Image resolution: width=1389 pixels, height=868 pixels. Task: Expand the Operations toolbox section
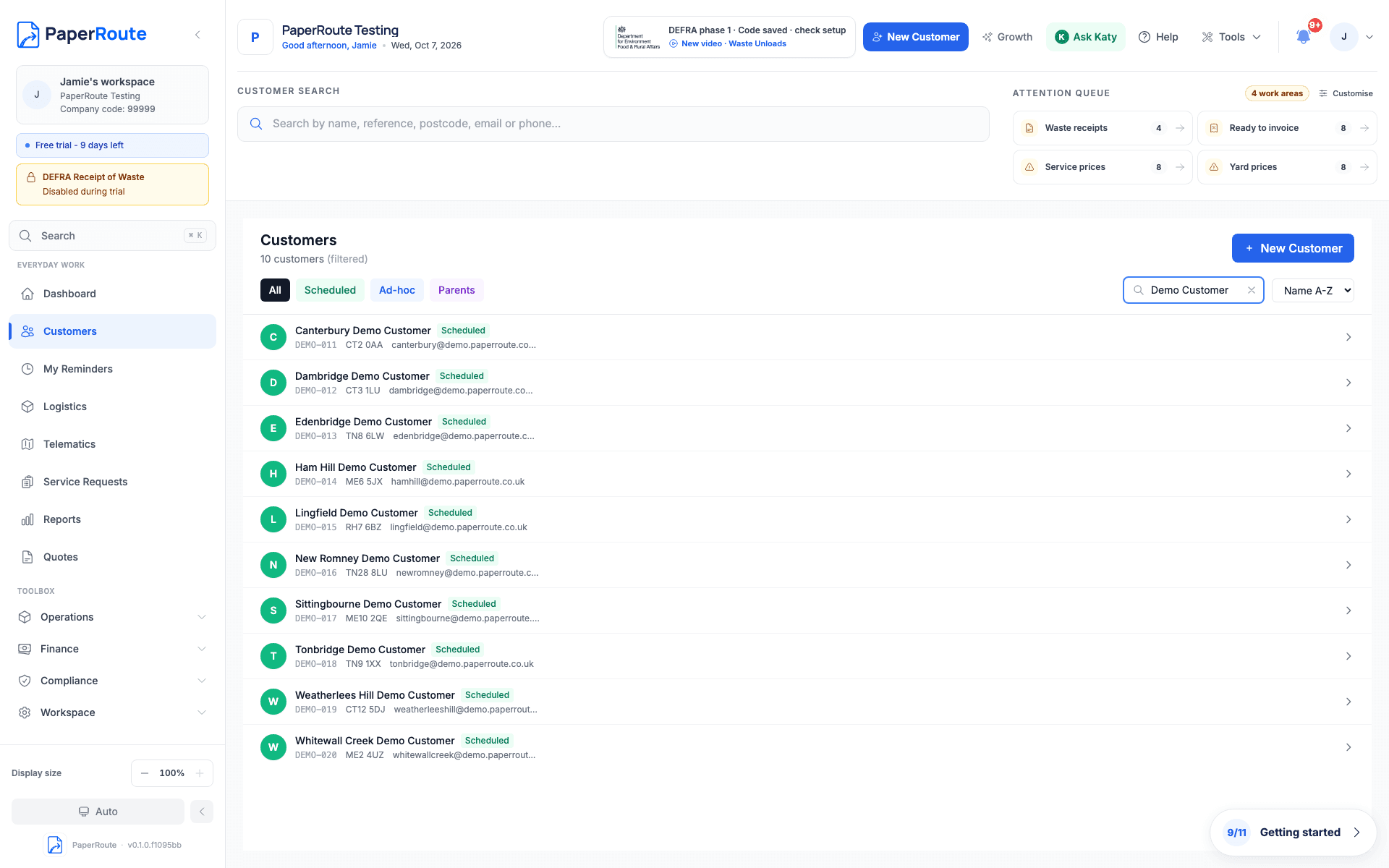tap(112, 617)
